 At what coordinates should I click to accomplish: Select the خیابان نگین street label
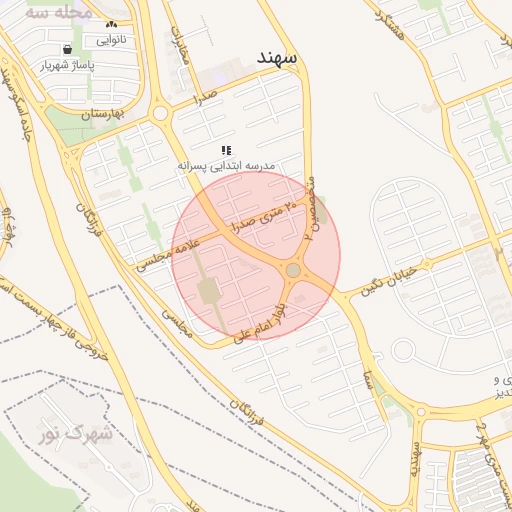pos(389,282)
